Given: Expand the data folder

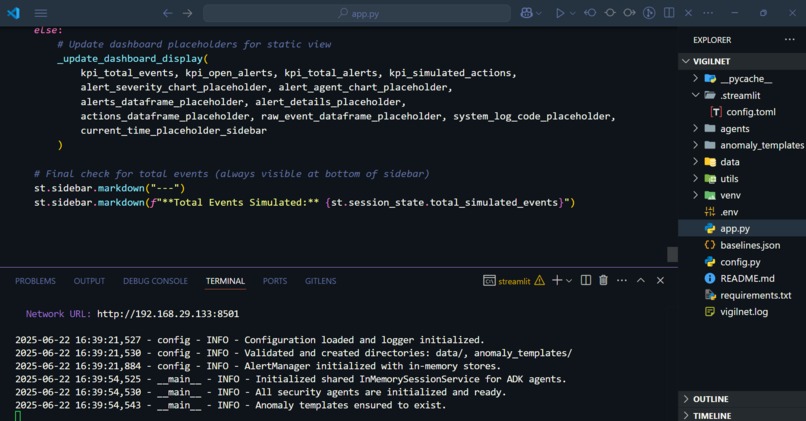Looking at the screenshot, I should 742,162.
